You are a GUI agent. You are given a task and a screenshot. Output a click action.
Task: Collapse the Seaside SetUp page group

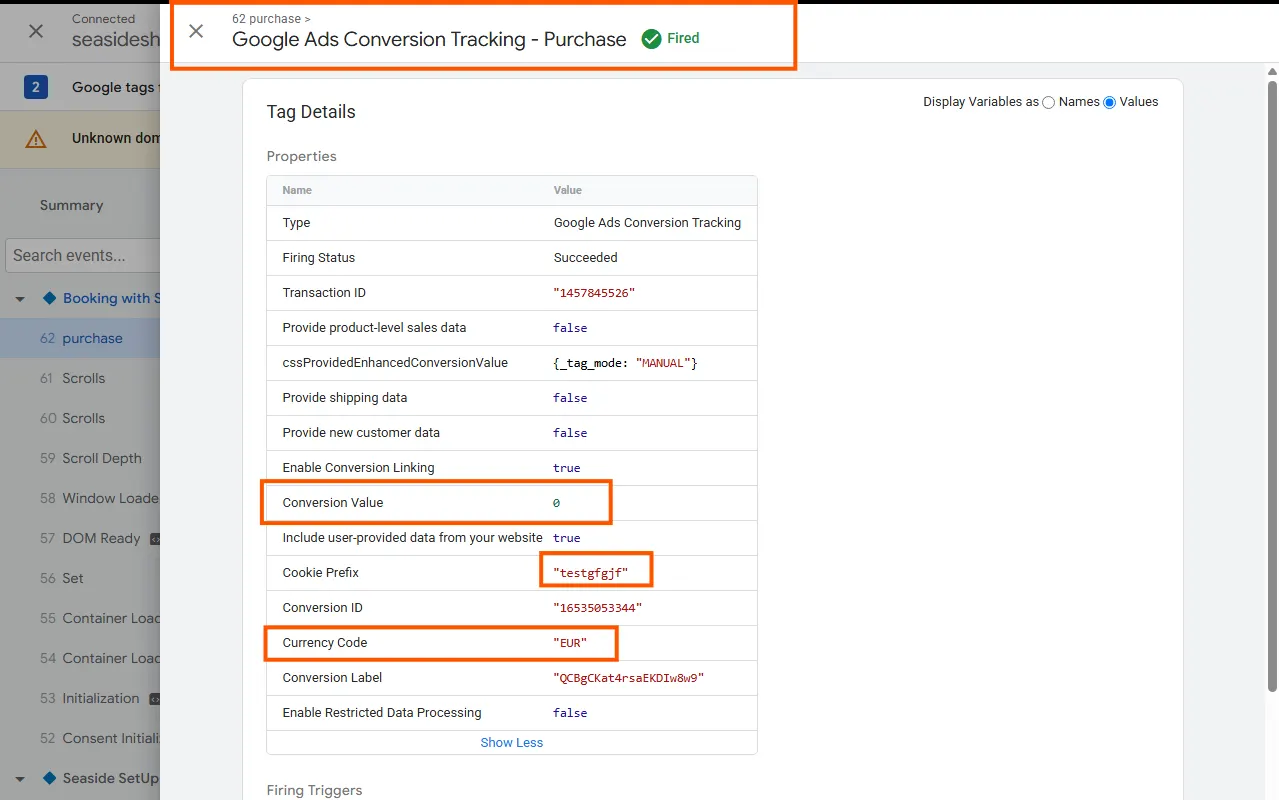coord(20,779)
